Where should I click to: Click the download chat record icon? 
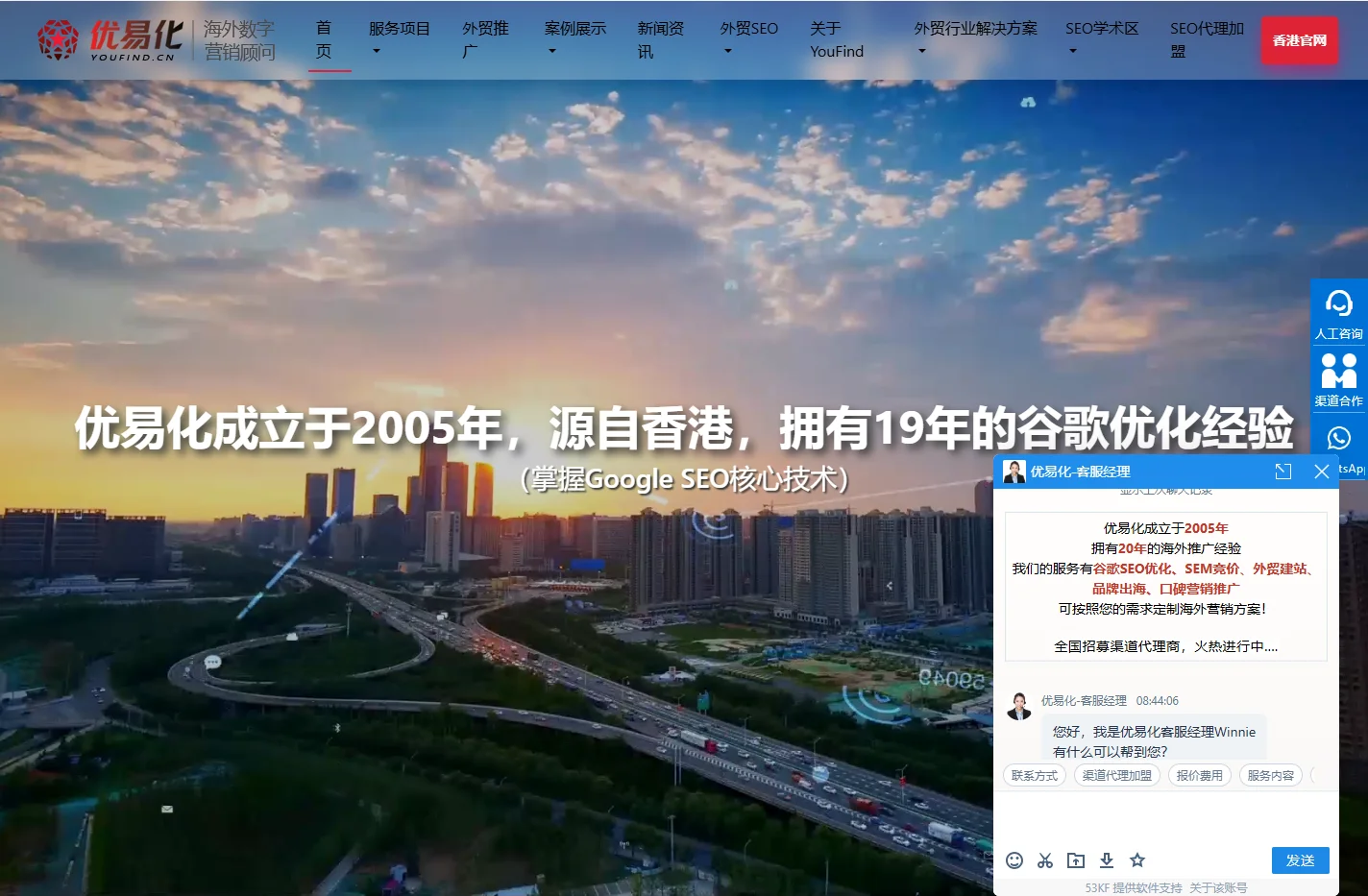click(x=1107, y=860)
